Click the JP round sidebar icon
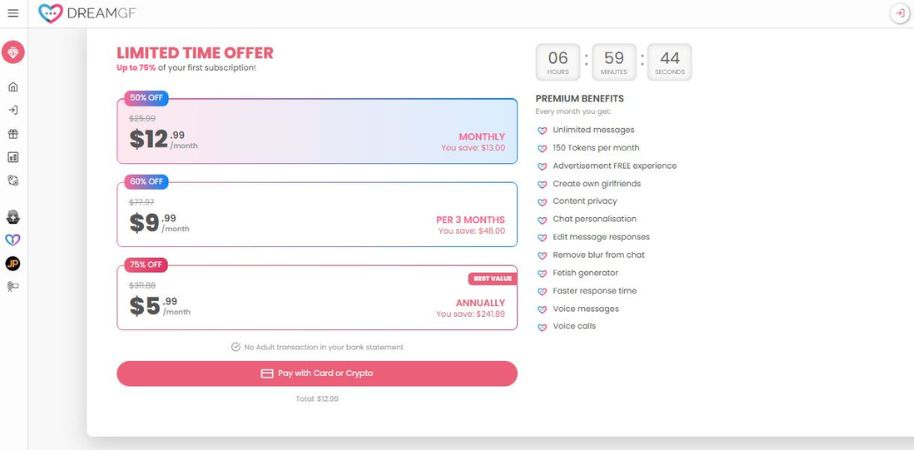The height and width of the screenshot is (450, 914). [13, 263]
